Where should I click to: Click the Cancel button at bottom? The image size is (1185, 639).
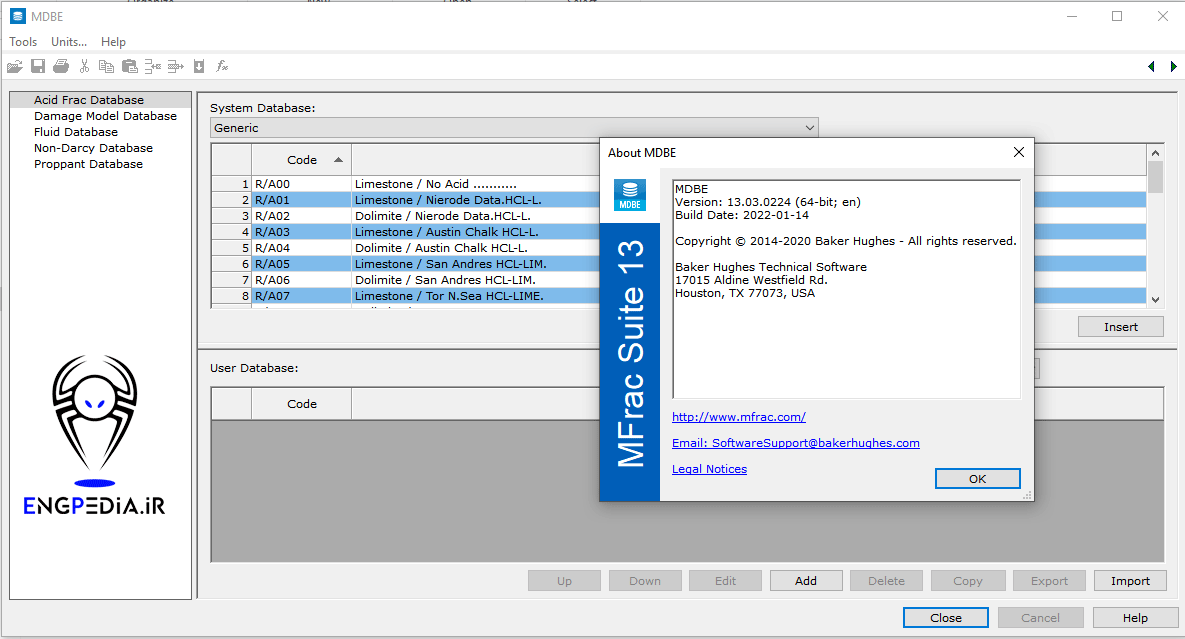[x=1041, y=618]
